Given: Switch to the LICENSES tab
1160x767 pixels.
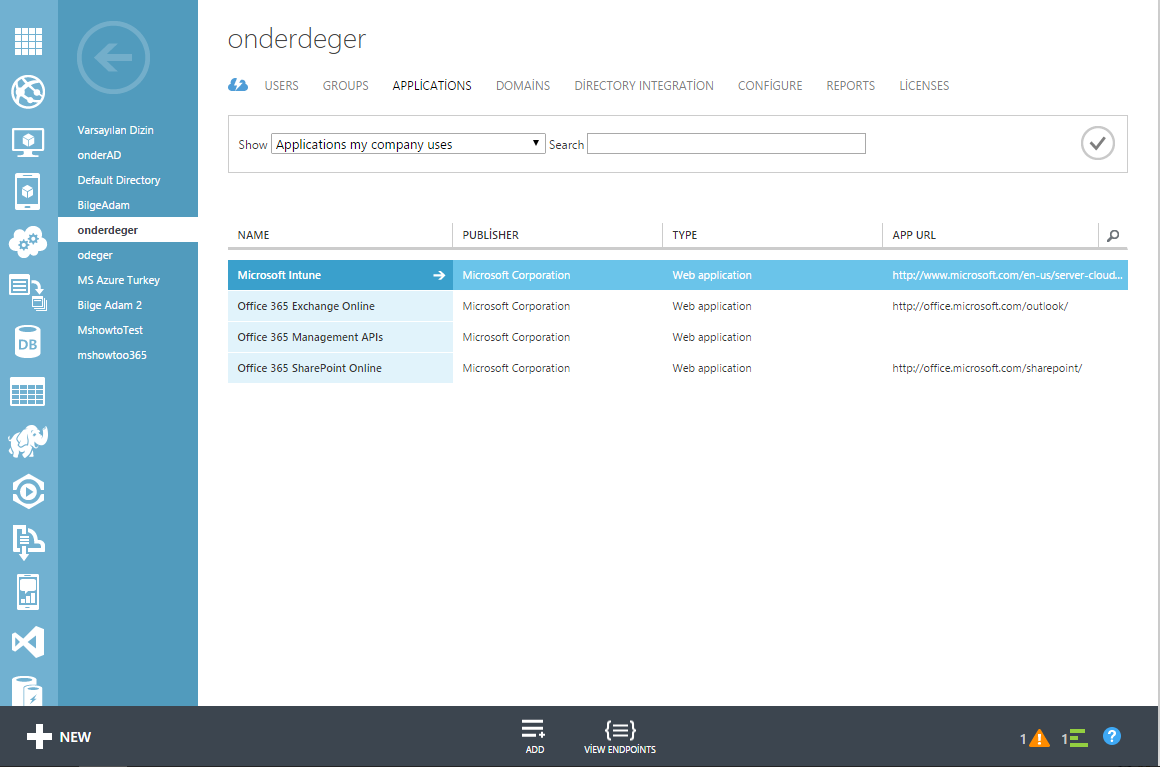Looking at the screenshot, I should pyautogui.click(x=924, y=86).
